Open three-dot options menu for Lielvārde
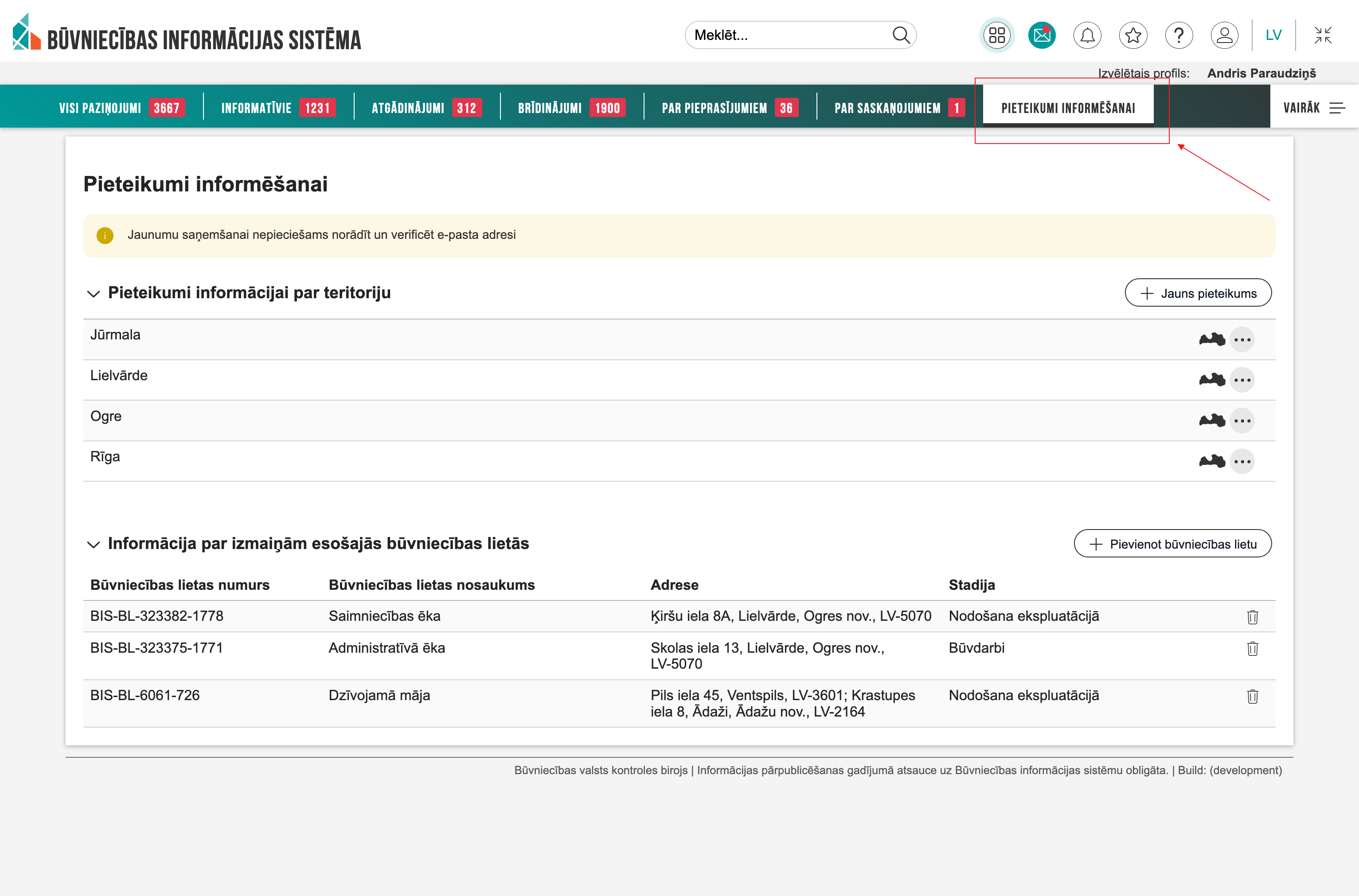The width and height of the screenshot is (1359, 896). click(x=1242, y=380)
